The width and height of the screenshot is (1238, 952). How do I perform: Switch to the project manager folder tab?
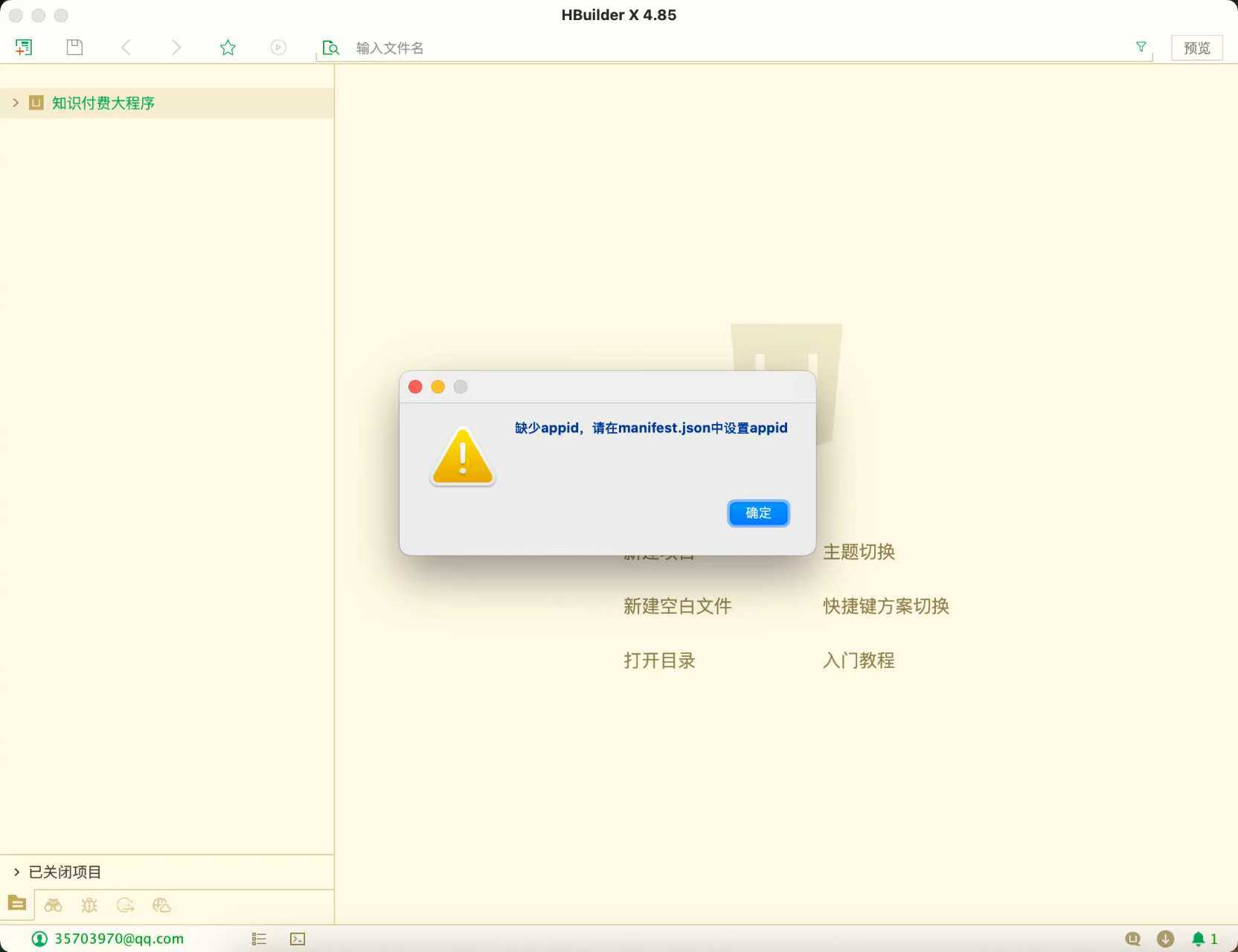coord(17,904)
